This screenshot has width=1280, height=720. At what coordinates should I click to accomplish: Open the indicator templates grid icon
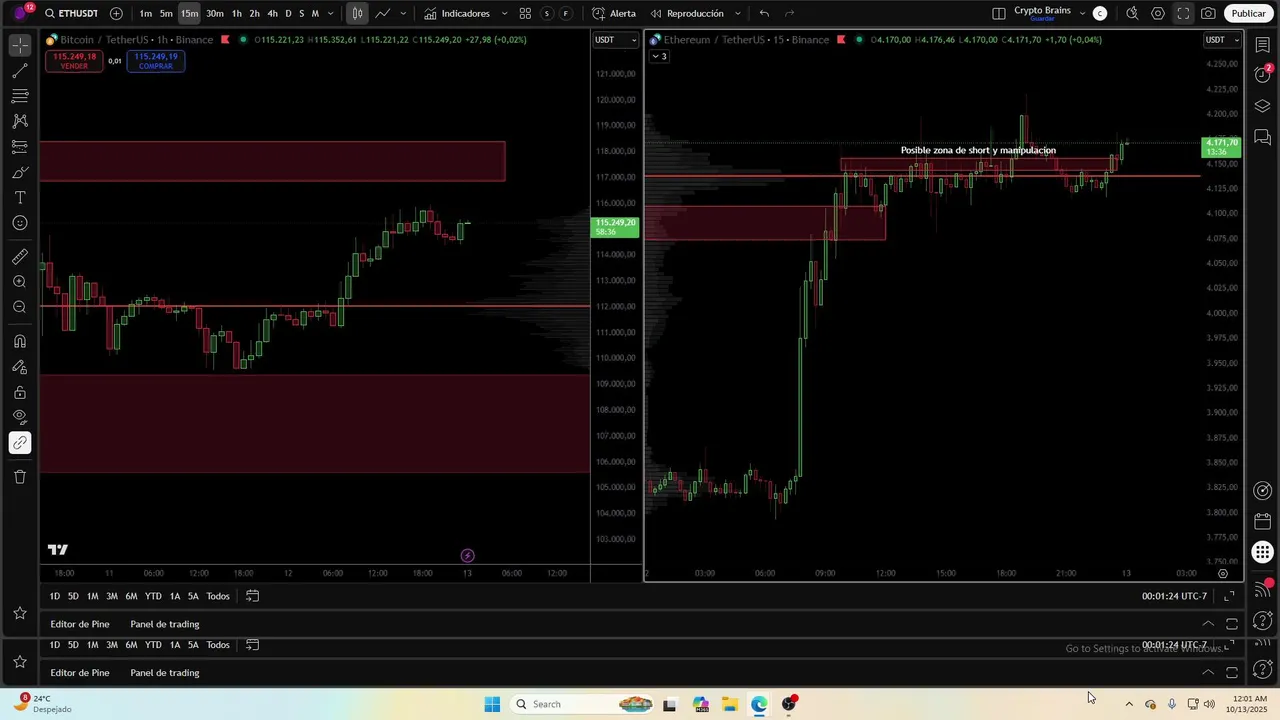525,14
